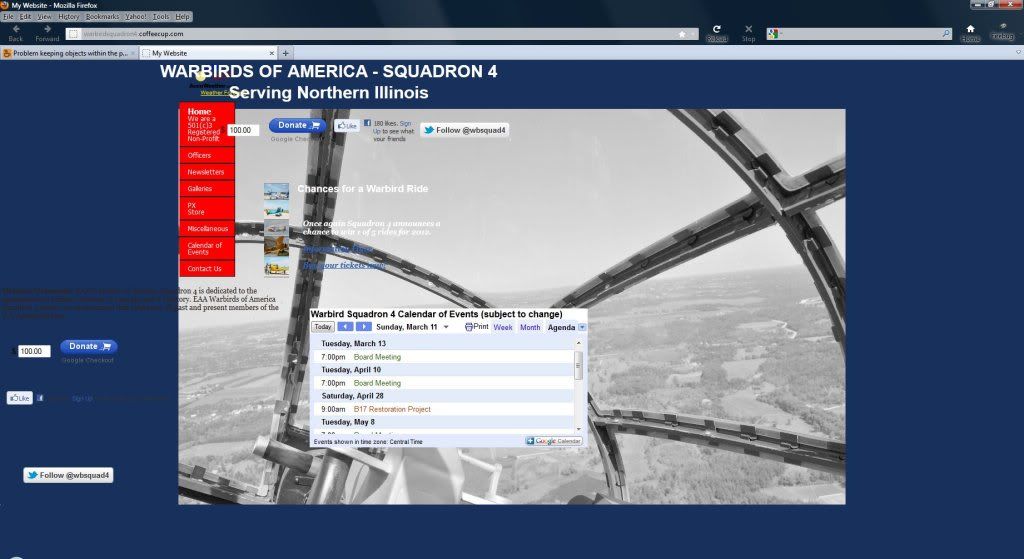Click the search magnifier icon
Image resolution: width=1024 pixels, height=559 pixels.
[946, 33]
